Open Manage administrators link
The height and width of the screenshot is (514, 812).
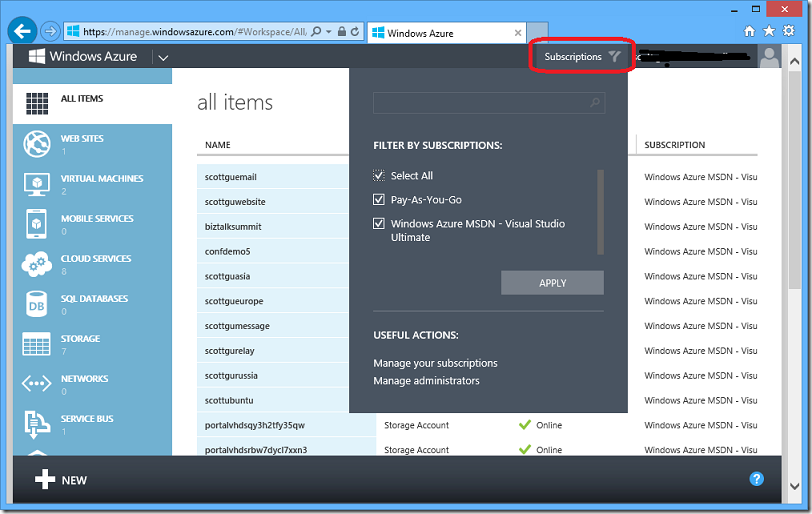(x=426, y=380)
